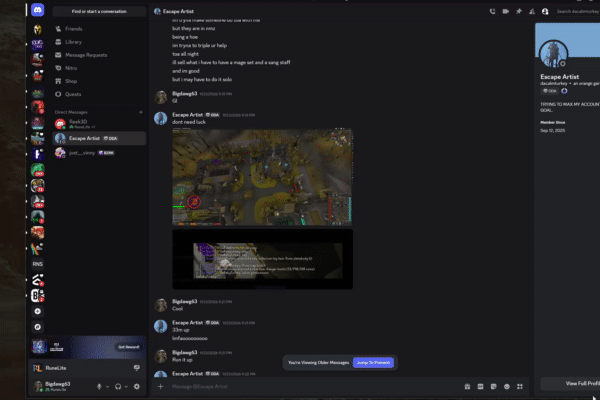Expand microphone input options arrow
600x400 pixels.
click(x=107, y=387)
